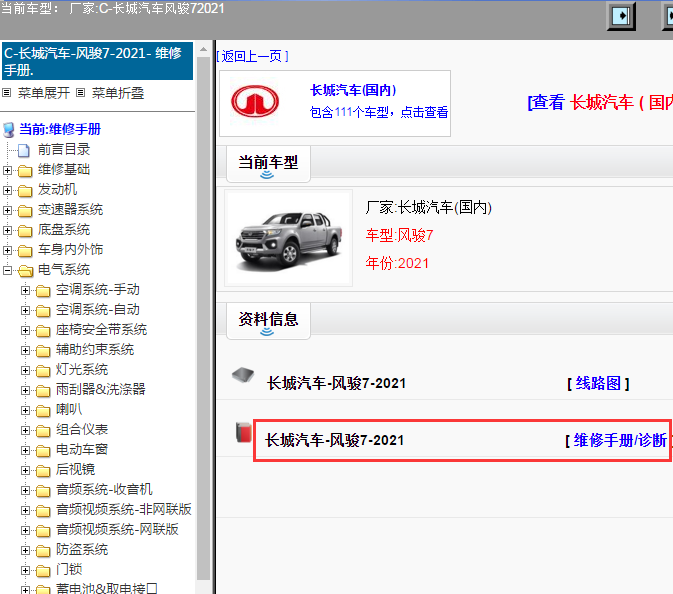Expand the 座椅安全带系统 node
Viewport: 673px width, 594px height.
click(x=25, y=330)
